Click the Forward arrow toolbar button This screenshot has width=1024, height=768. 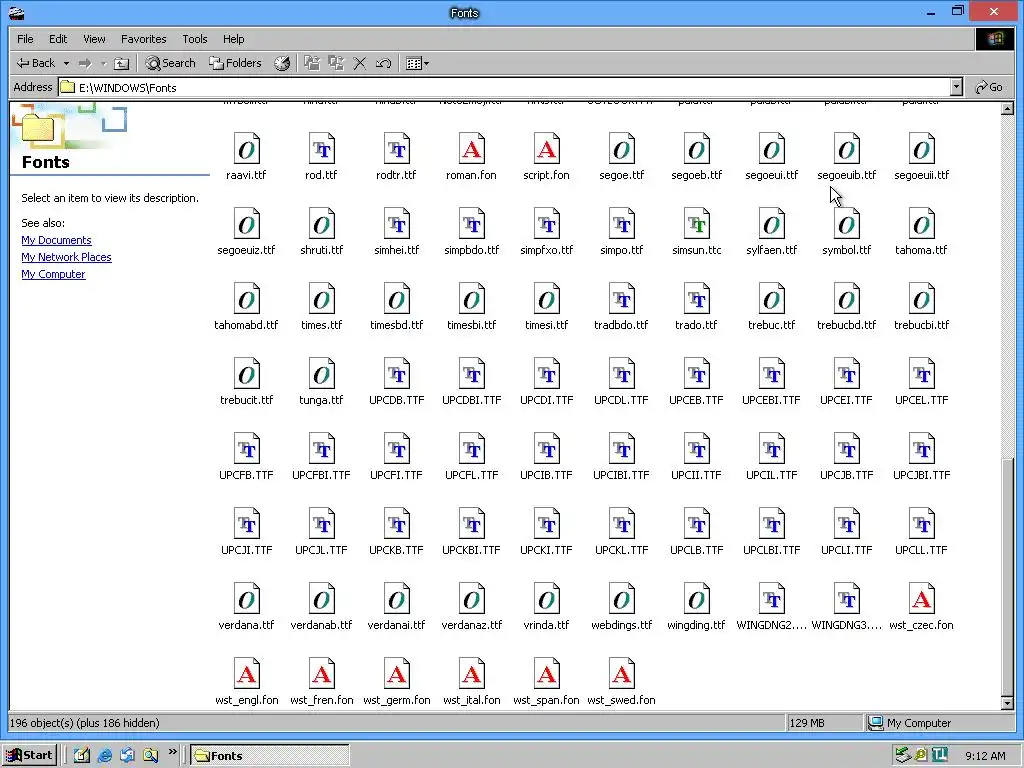(x=85, y=63)
